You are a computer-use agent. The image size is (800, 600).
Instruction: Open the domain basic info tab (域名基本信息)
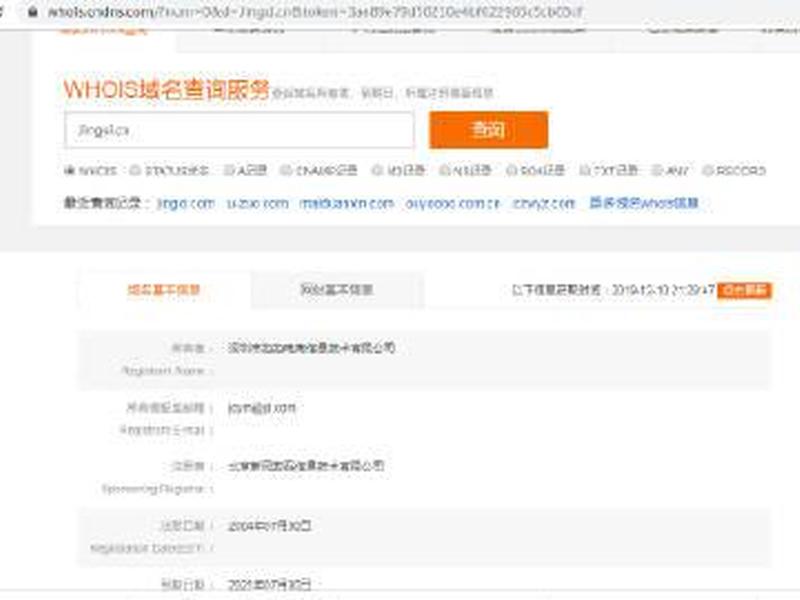point(164,290)
